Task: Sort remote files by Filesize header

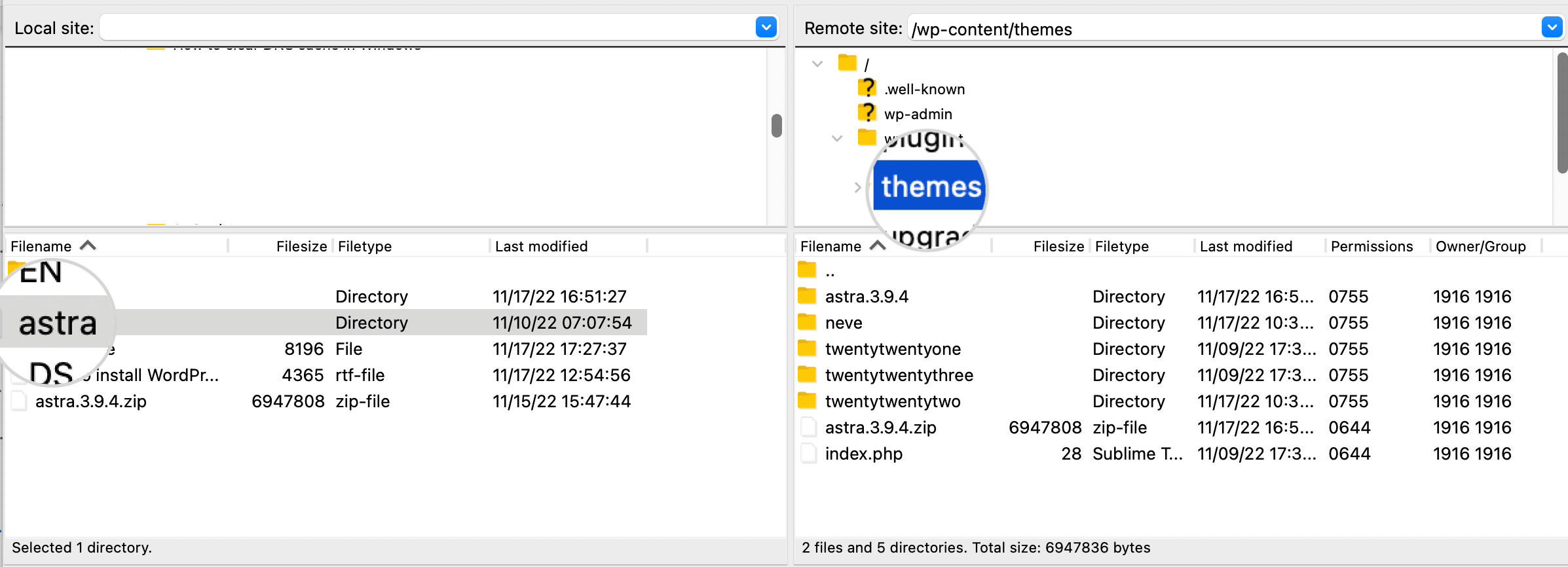Action: pyautogui.click(x=1058, y=246)
